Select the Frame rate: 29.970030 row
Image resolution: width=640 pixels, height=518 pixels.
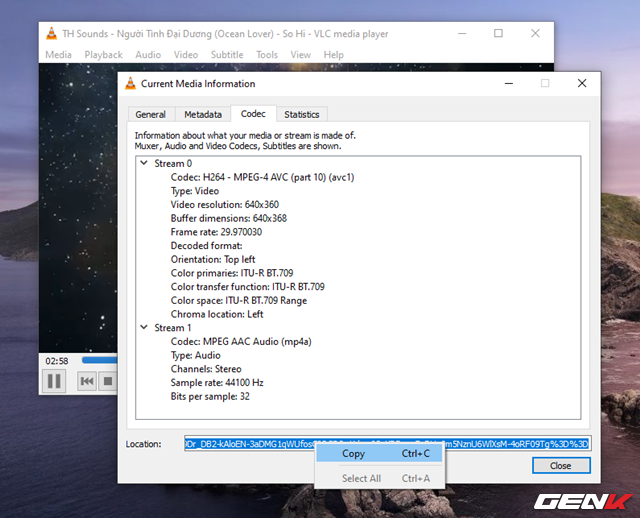coord(216,232)
